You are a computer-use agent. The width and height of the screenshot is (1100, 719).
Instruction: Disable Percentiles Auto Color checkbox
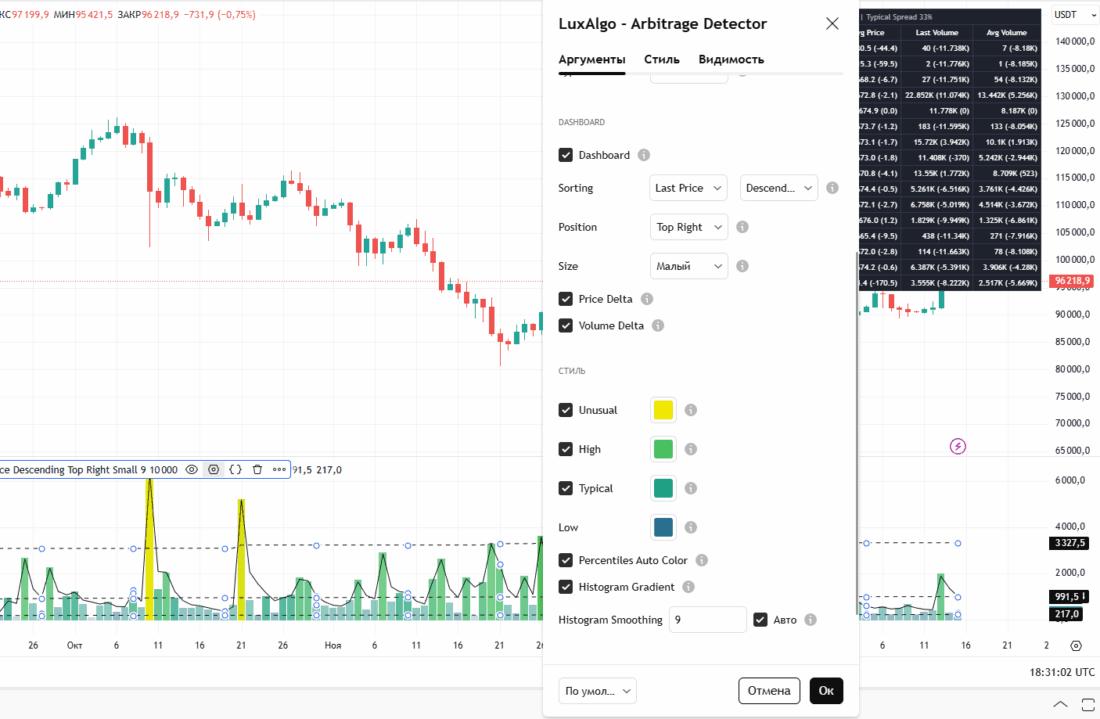tap(565, 560)
